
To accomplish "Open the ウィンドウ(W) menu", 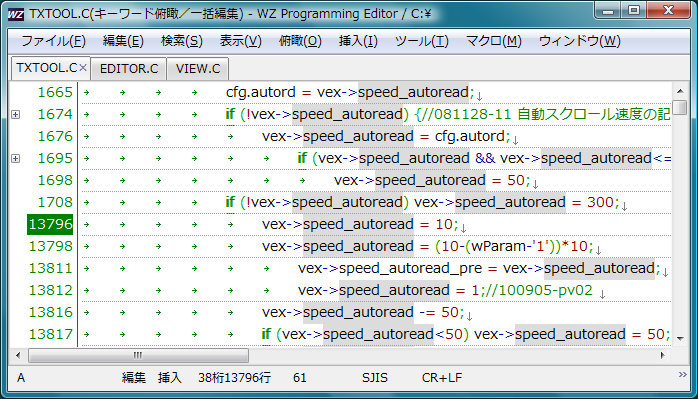I will click(x=580, y=41).
